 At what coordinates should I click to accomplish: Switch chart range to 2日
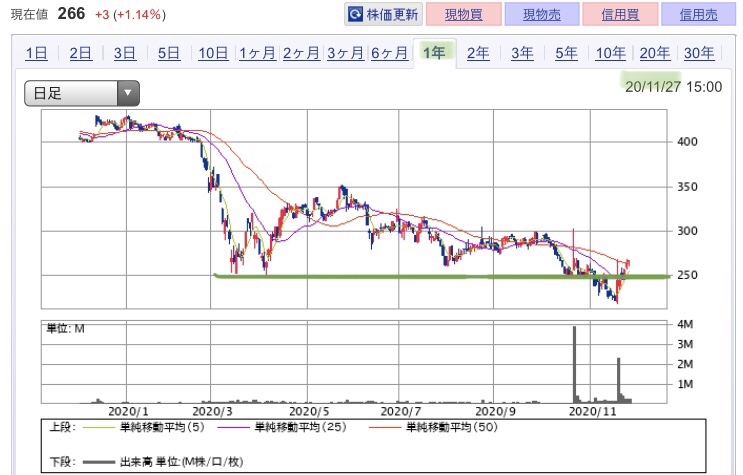point(81,53)
